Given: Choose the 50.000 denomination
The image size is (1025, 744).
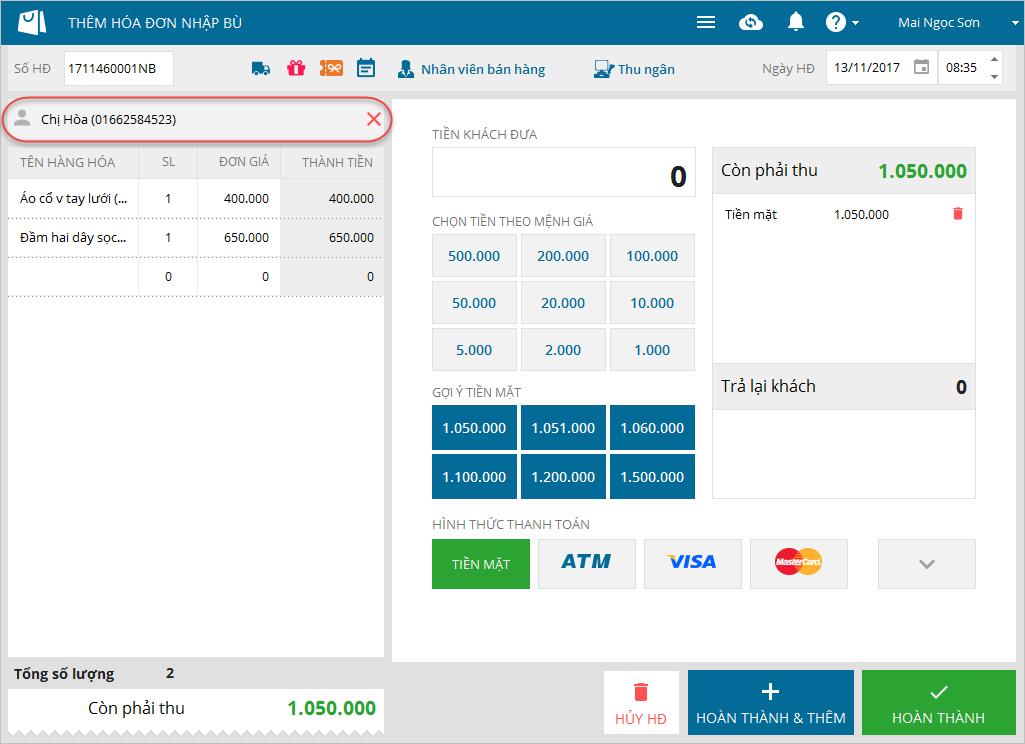Looking at the screenshot, I should (x=474, y=303).
